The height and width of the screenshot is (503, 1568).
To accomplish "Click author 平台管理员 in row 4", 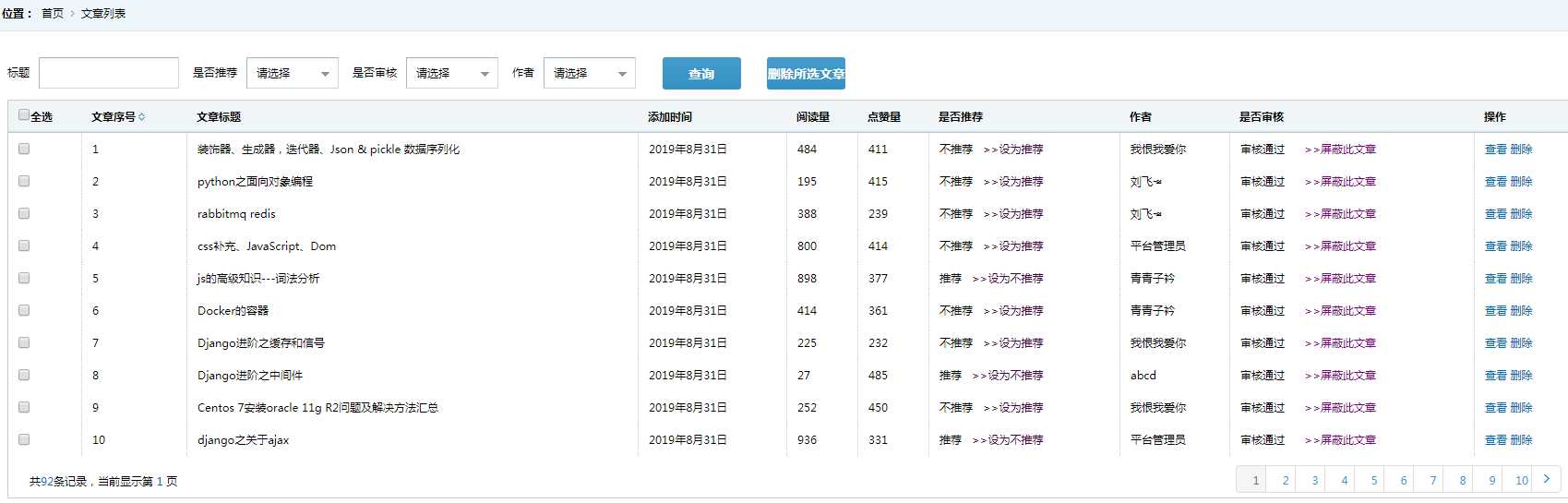I will tap(1158, 246).
